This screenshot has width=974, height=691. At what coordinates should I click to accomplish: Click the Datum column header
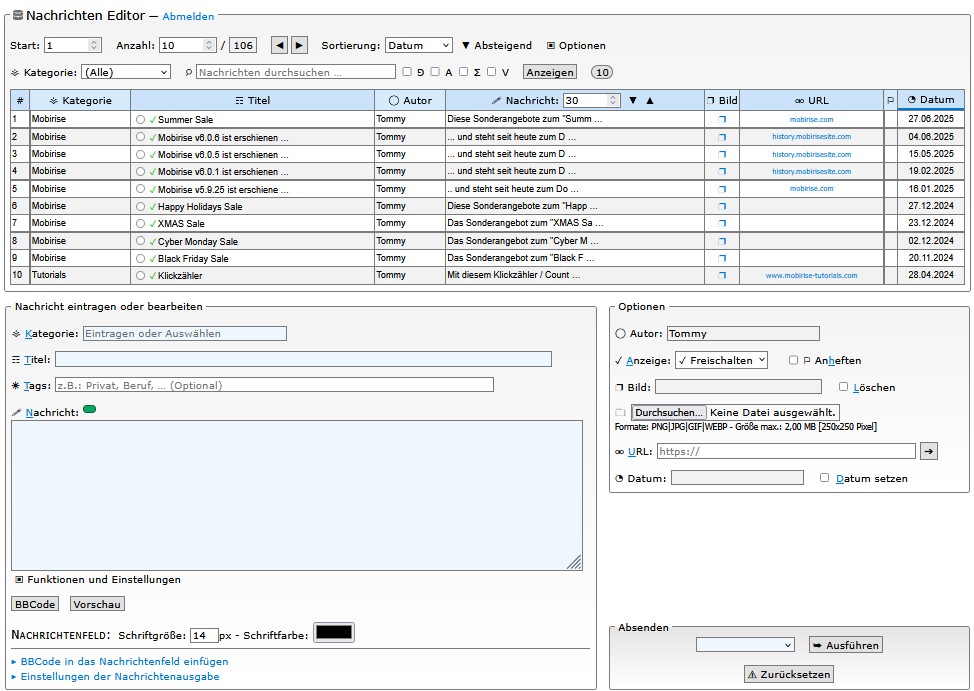pyautogui.click(x=930, y=100)
